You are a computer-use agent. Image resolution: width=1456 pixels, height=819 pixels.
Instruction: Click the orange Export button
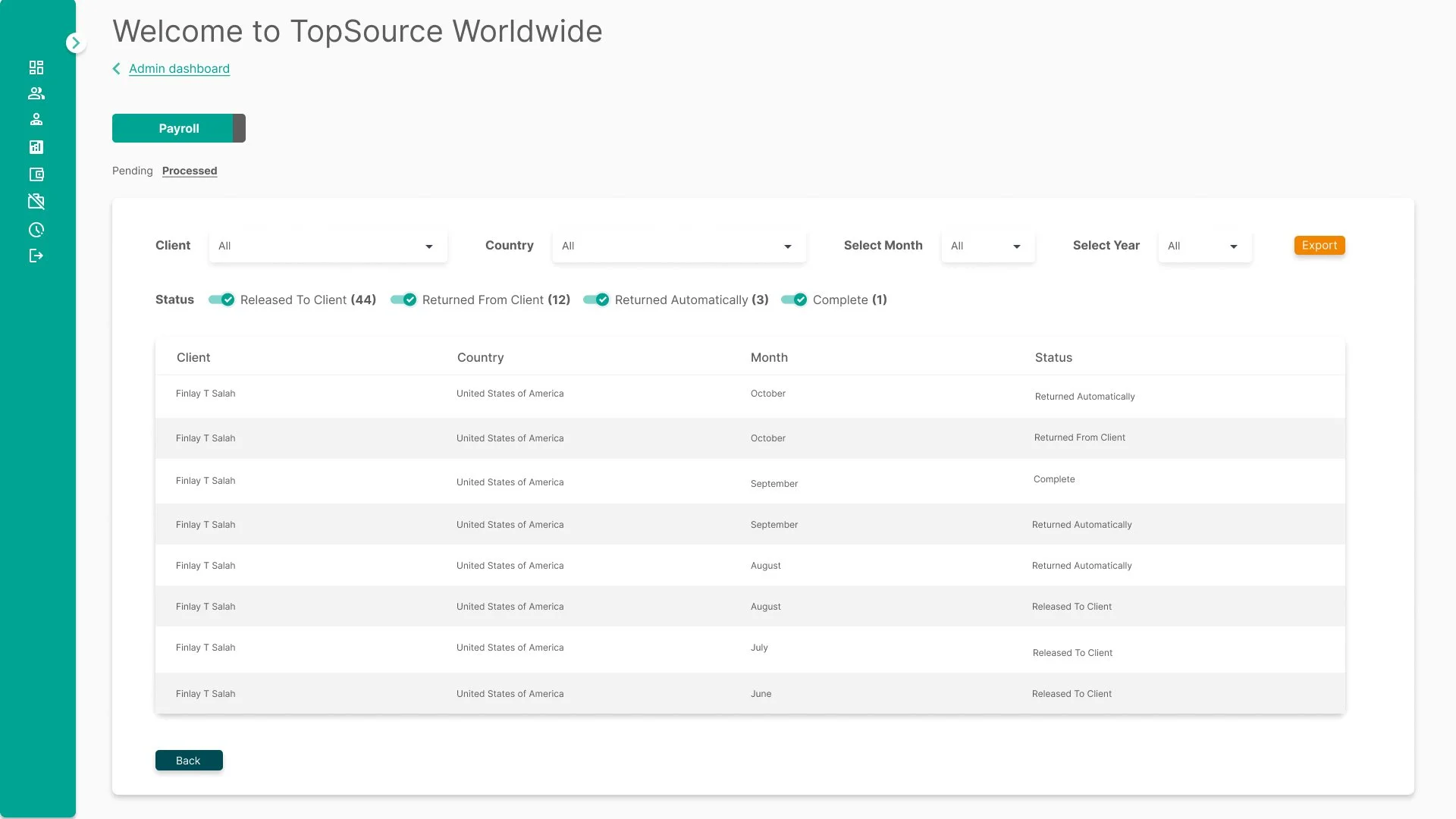(x=1319, y=246)
